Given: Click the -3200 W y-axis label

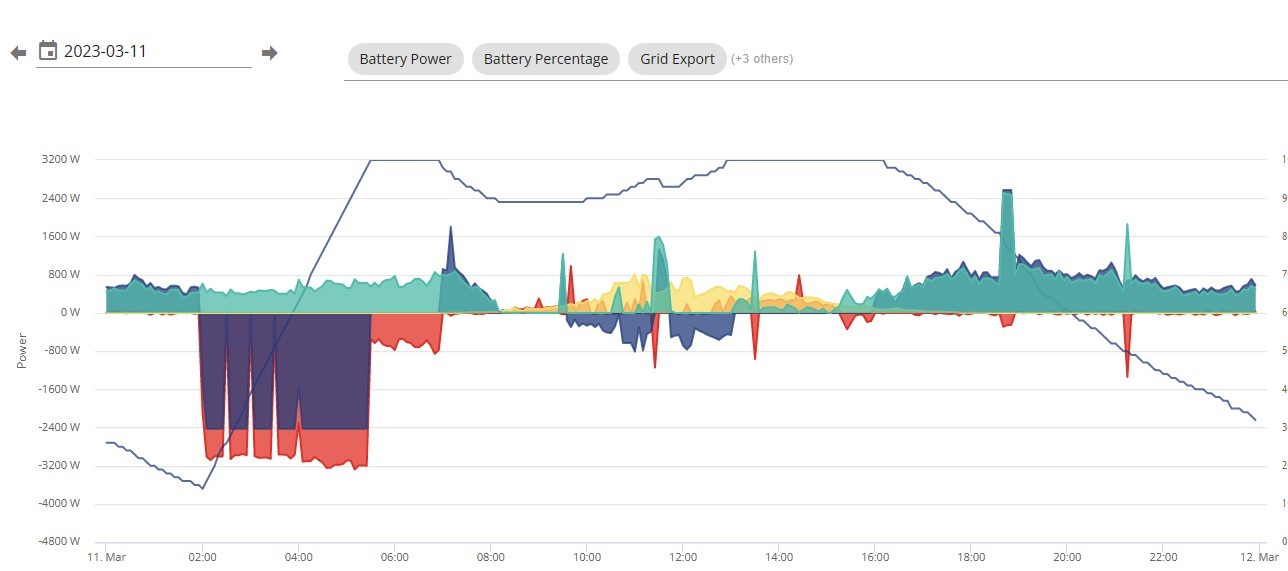Looking at the screenshot, I should (59, 465).
